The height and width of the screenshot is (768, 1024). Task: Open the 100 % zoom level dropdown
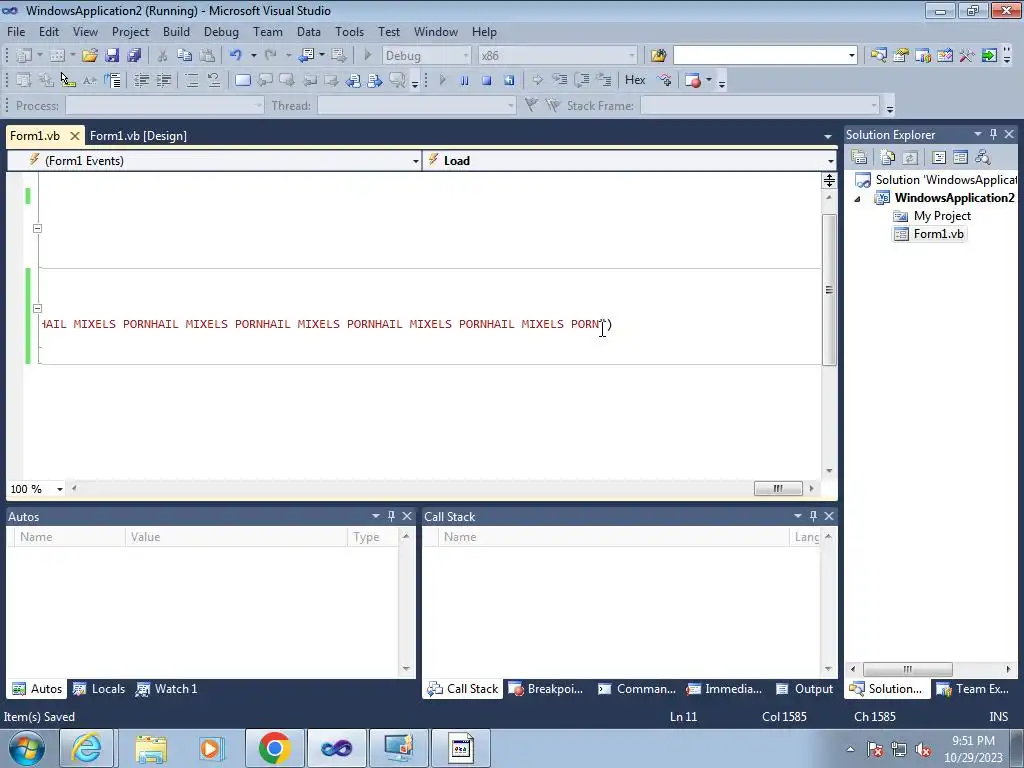point(59,489)
